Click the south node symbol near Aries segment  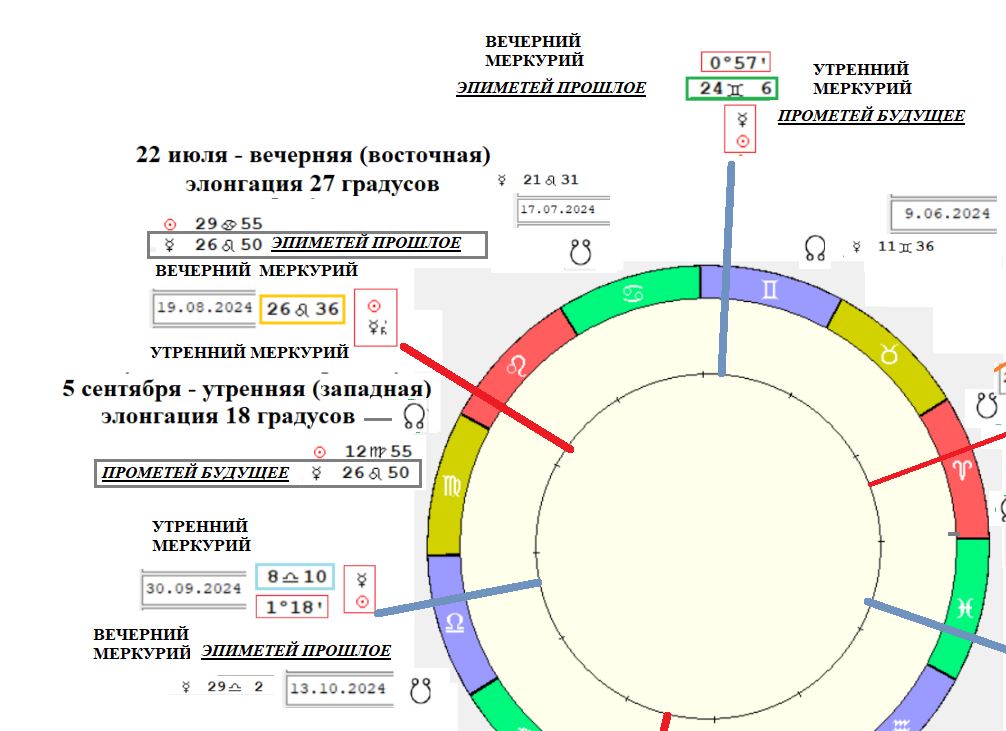(986, 406)
